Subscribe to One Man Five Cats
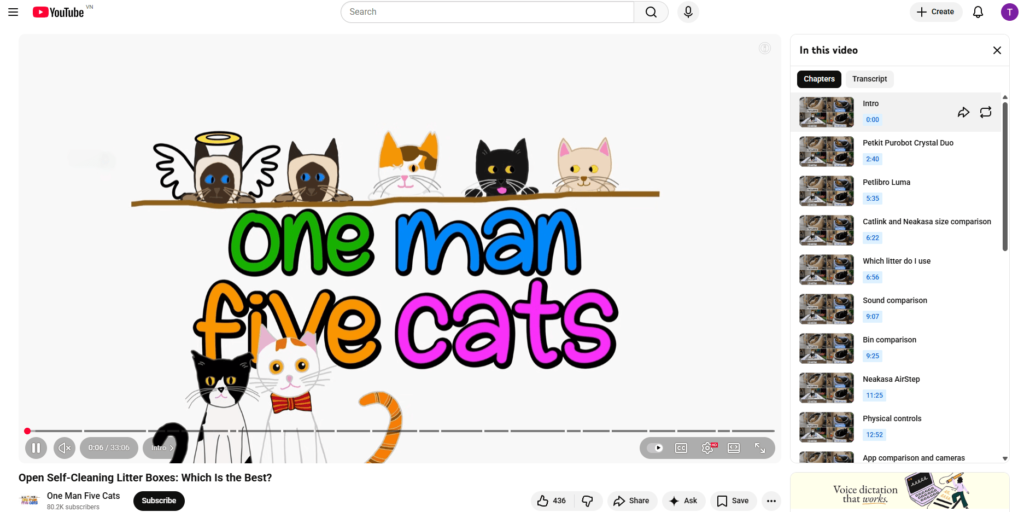This screenshot has width=1024, height=512. 159,501
